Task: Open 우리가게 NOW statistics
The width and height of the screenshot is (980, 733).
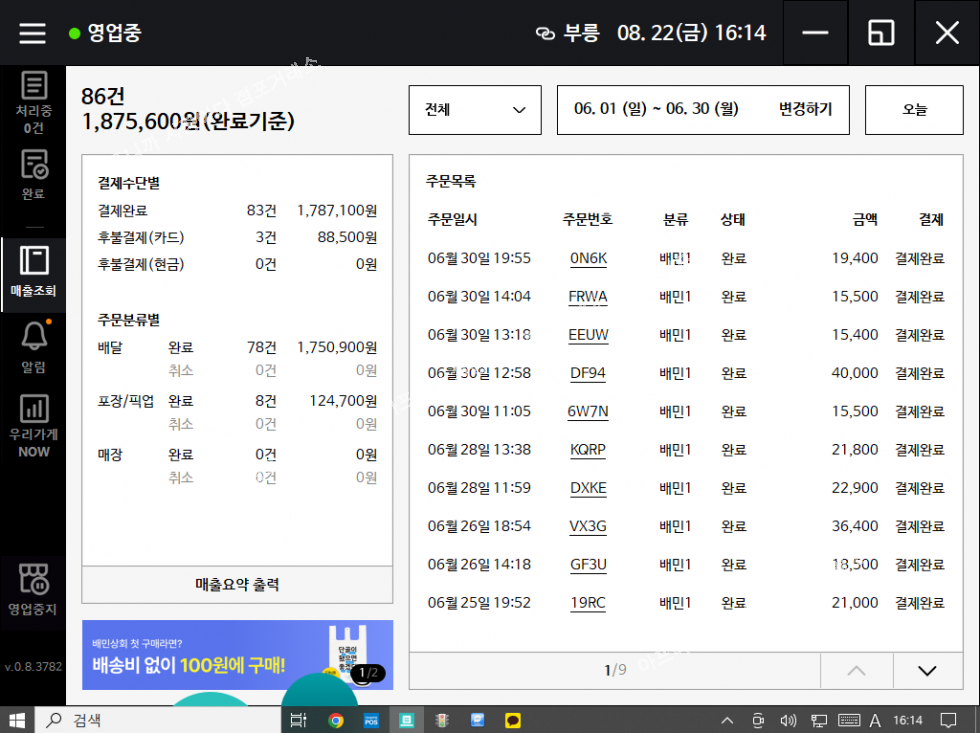Action: point(33,424)
